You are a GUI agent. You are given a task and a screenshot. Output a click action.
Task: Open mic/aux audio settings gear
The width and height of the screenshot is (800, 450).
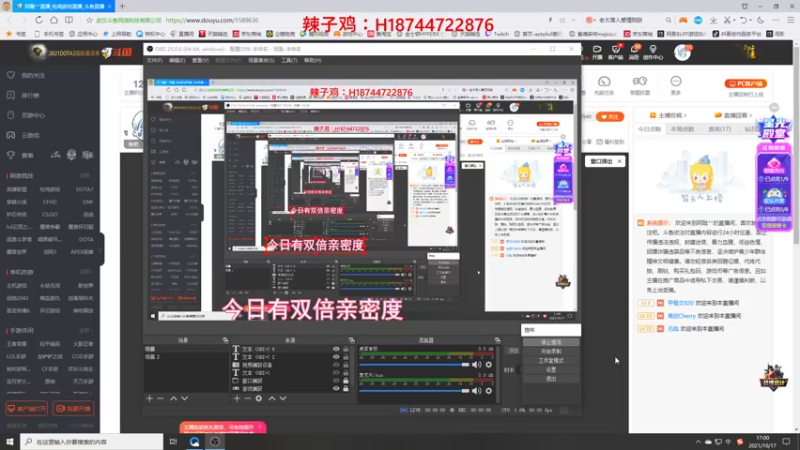tap(489, 391)
